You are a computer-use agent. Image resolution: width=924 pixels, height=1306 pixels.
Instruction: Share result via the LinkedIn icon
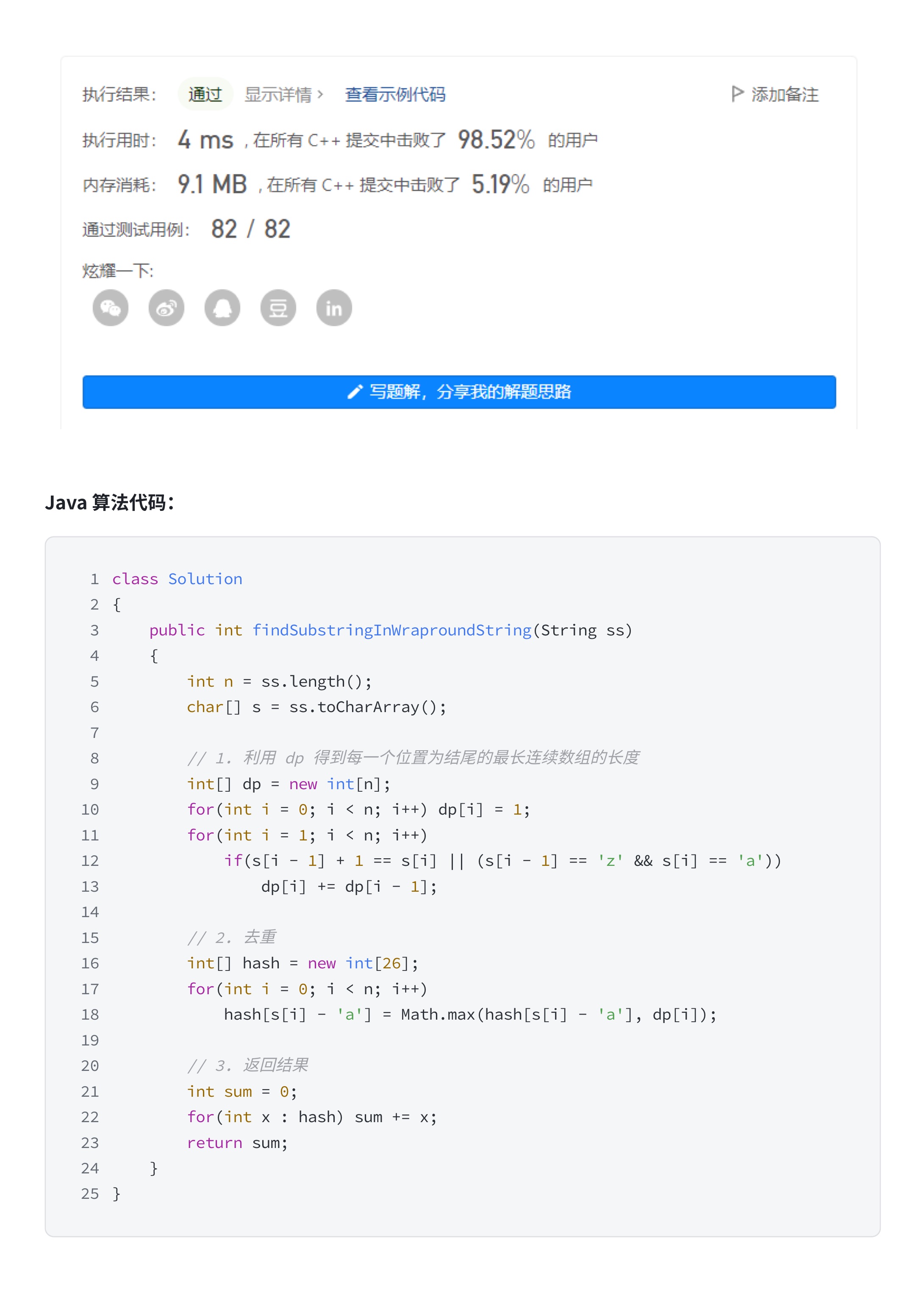334,308
